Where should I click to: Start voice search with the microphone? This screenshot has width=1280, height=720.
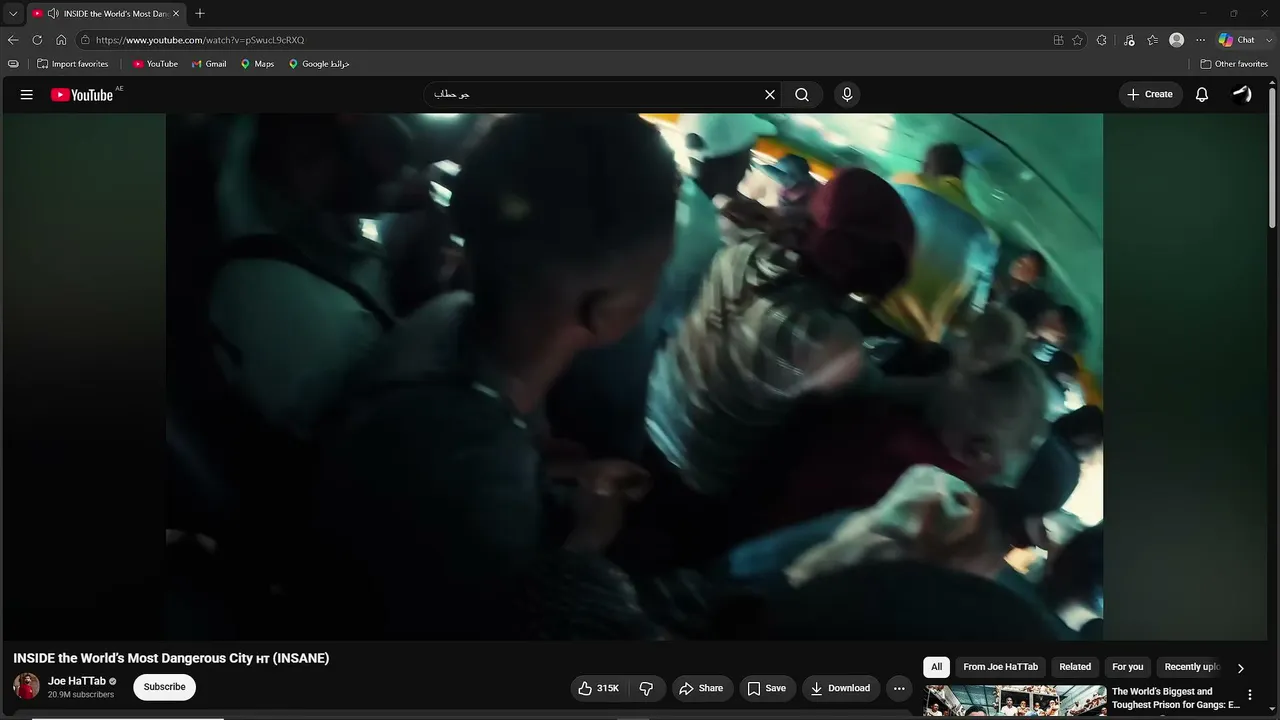pyautogui.click(x=847, y=95)
